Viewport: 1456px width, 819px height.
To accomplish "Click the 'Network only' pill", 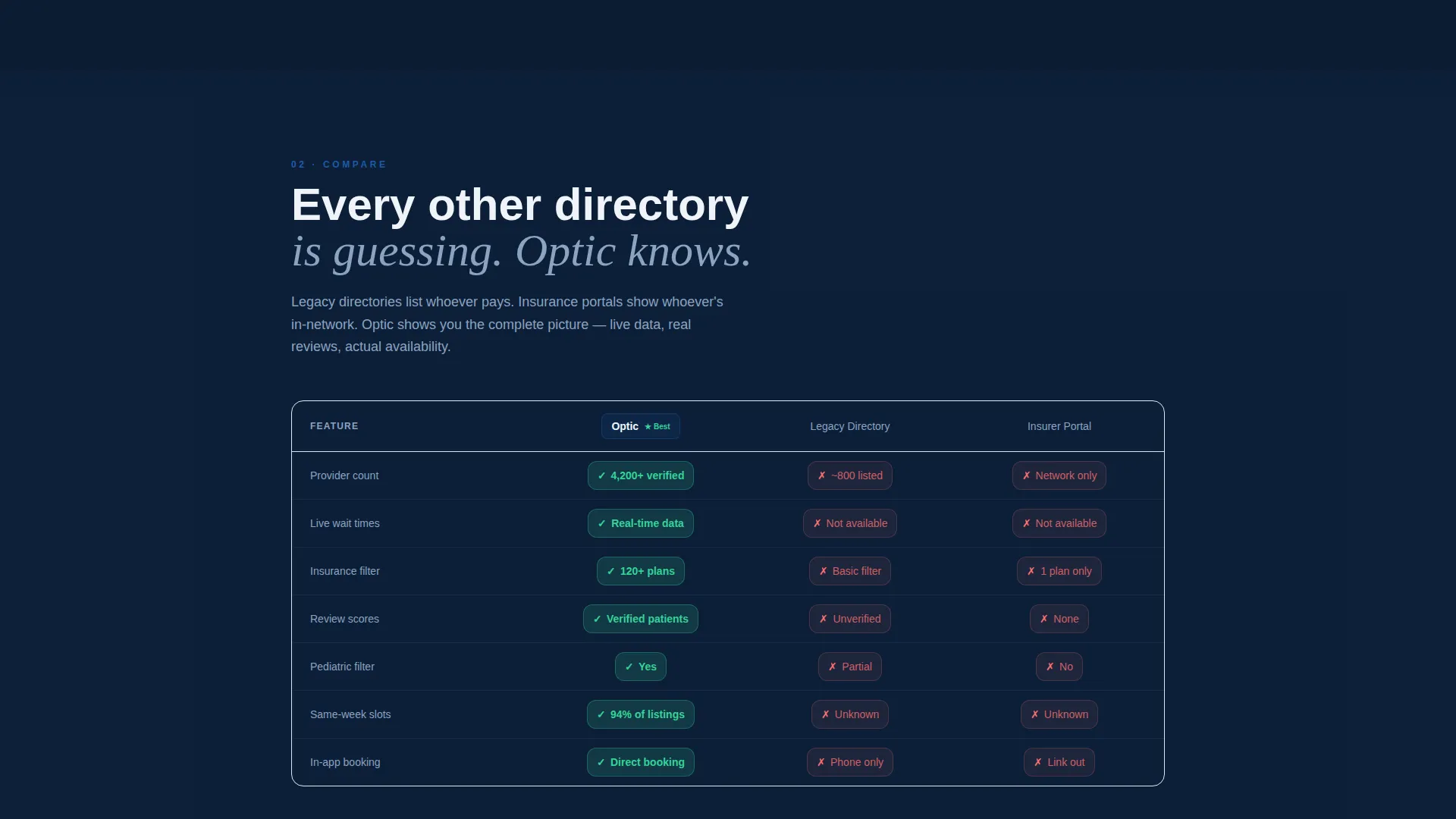I will point(1059,475).
